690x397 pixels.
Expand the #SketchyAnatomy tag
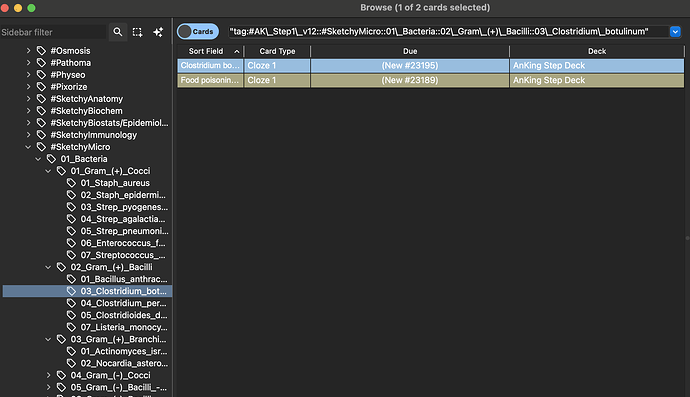pos(28,99)
